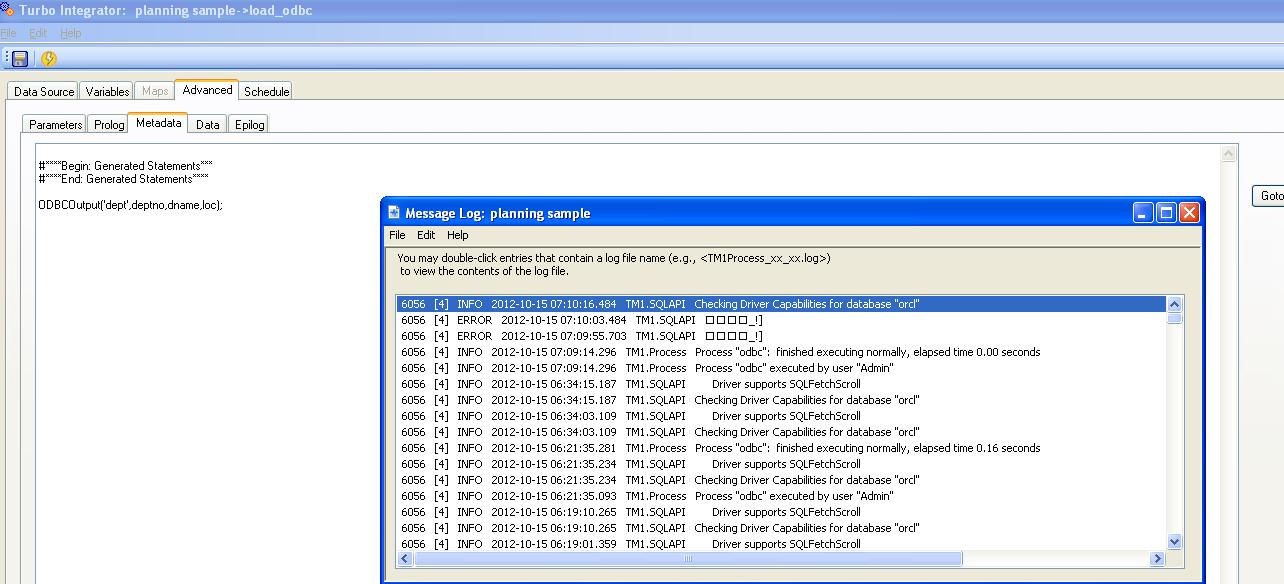Select Driver supports SQLFetchScroll entry at 06:21:35.234
This screenshot has height=584, width=1284.
[x=781, y=464]
